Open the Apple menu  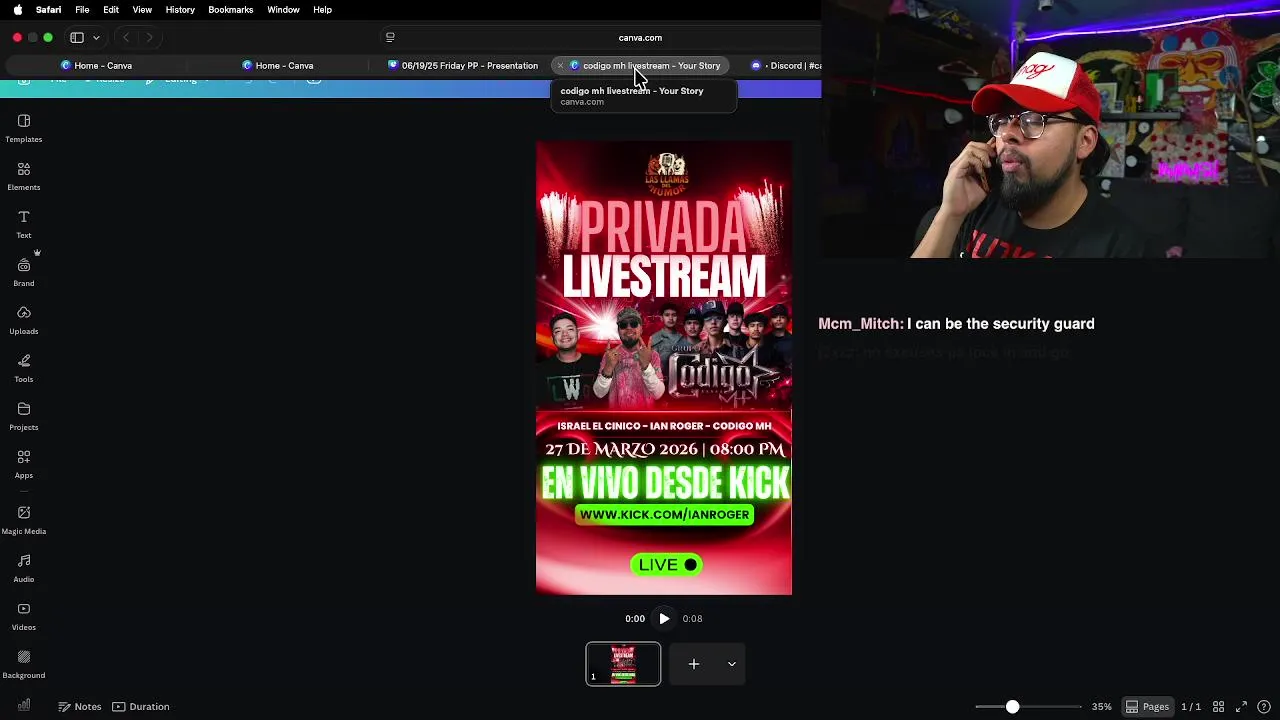pyautogui.click(x=17, y=10)
